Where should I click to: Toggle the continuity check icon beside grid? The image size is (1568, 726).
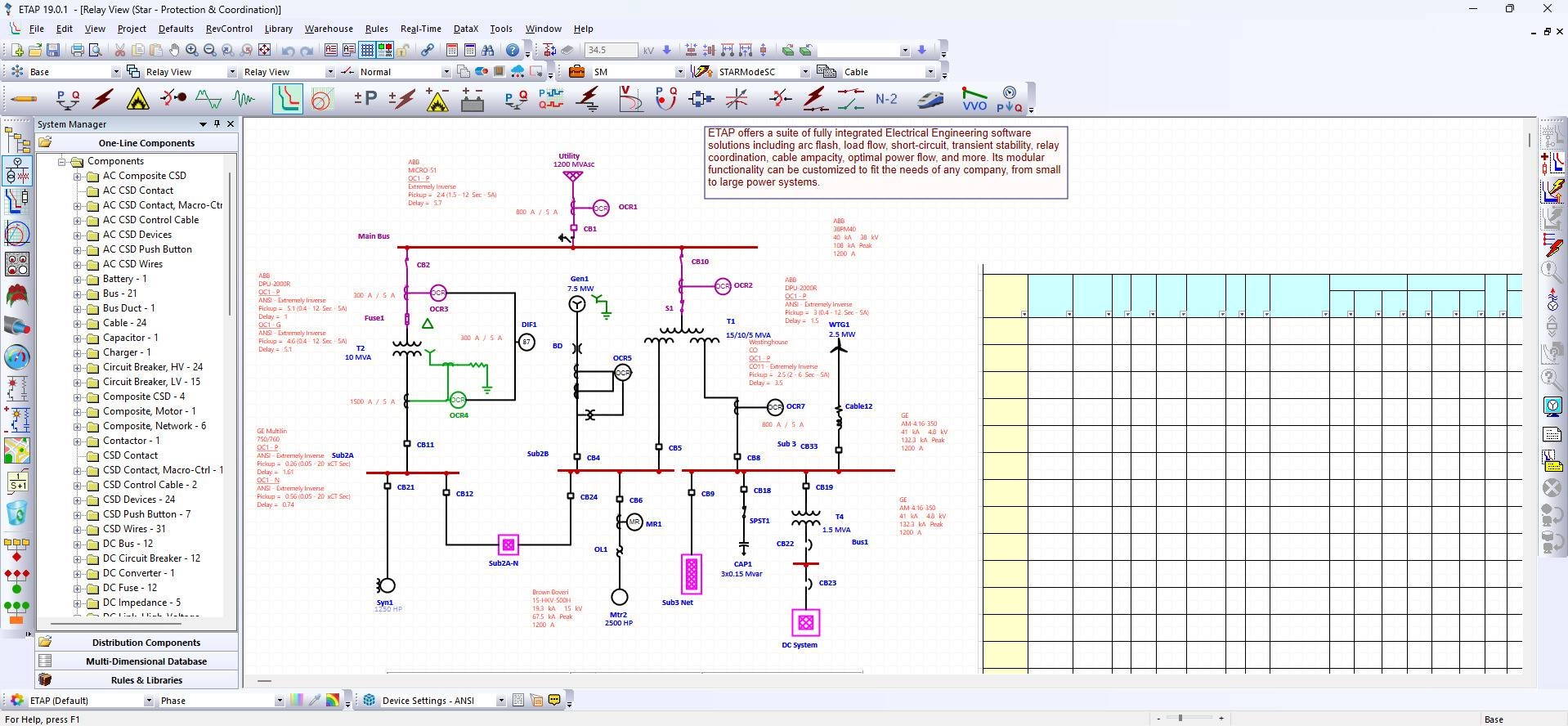384,50
